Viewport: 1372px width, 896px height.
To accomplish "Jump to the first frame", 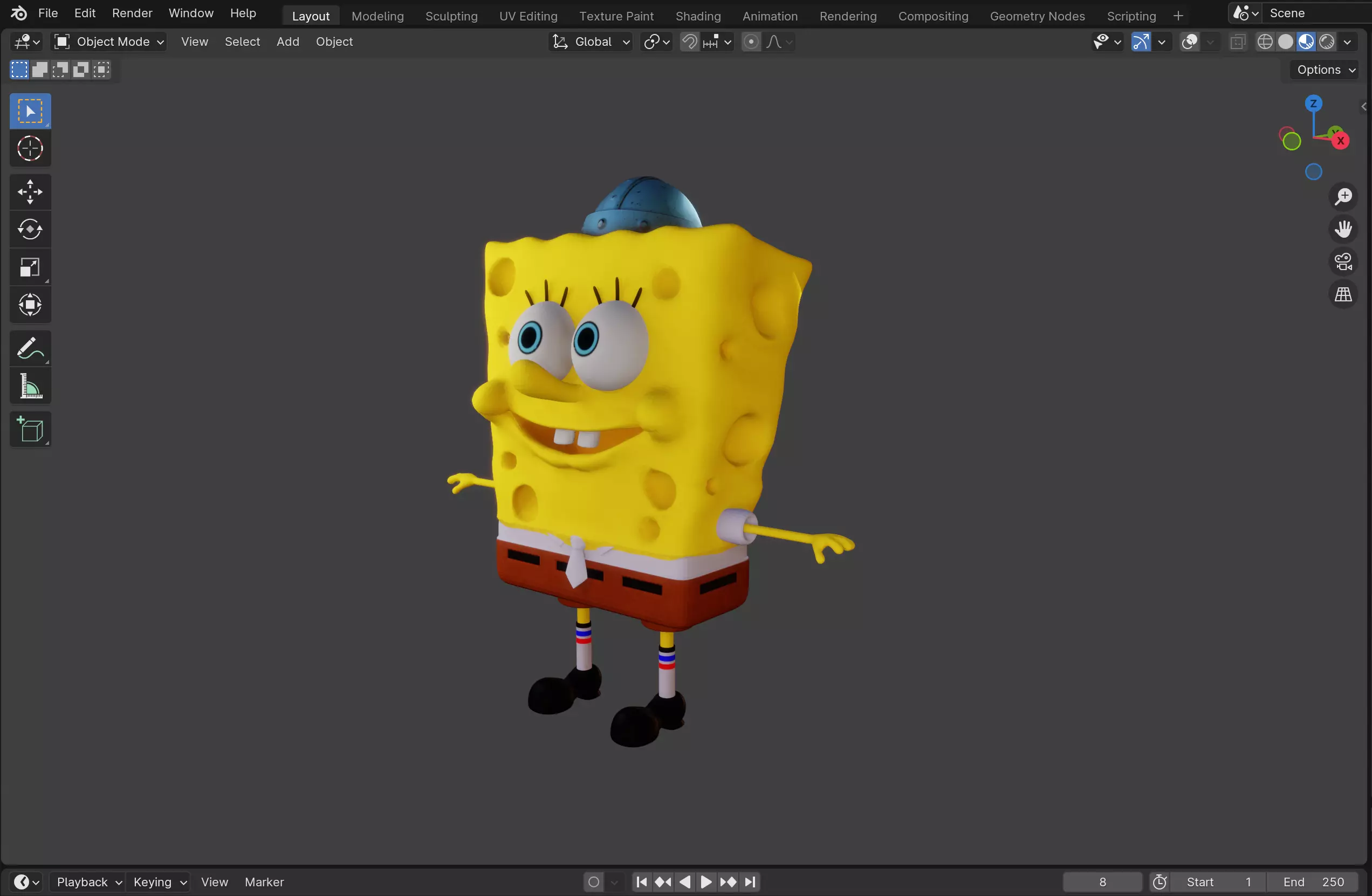I will pos(642,881).
